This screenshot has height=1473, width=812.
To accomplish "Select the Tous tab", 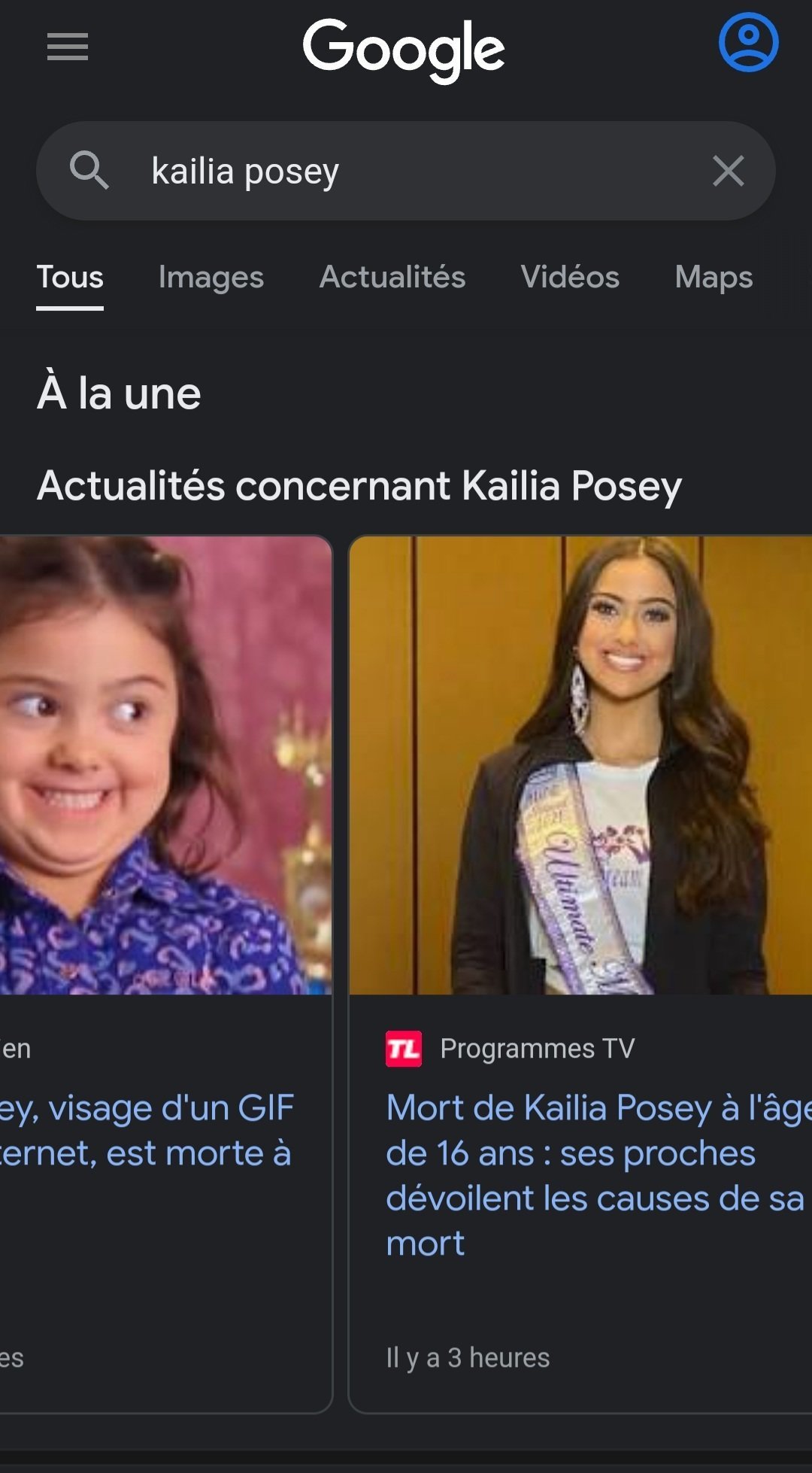I will [x=70, y=278].
